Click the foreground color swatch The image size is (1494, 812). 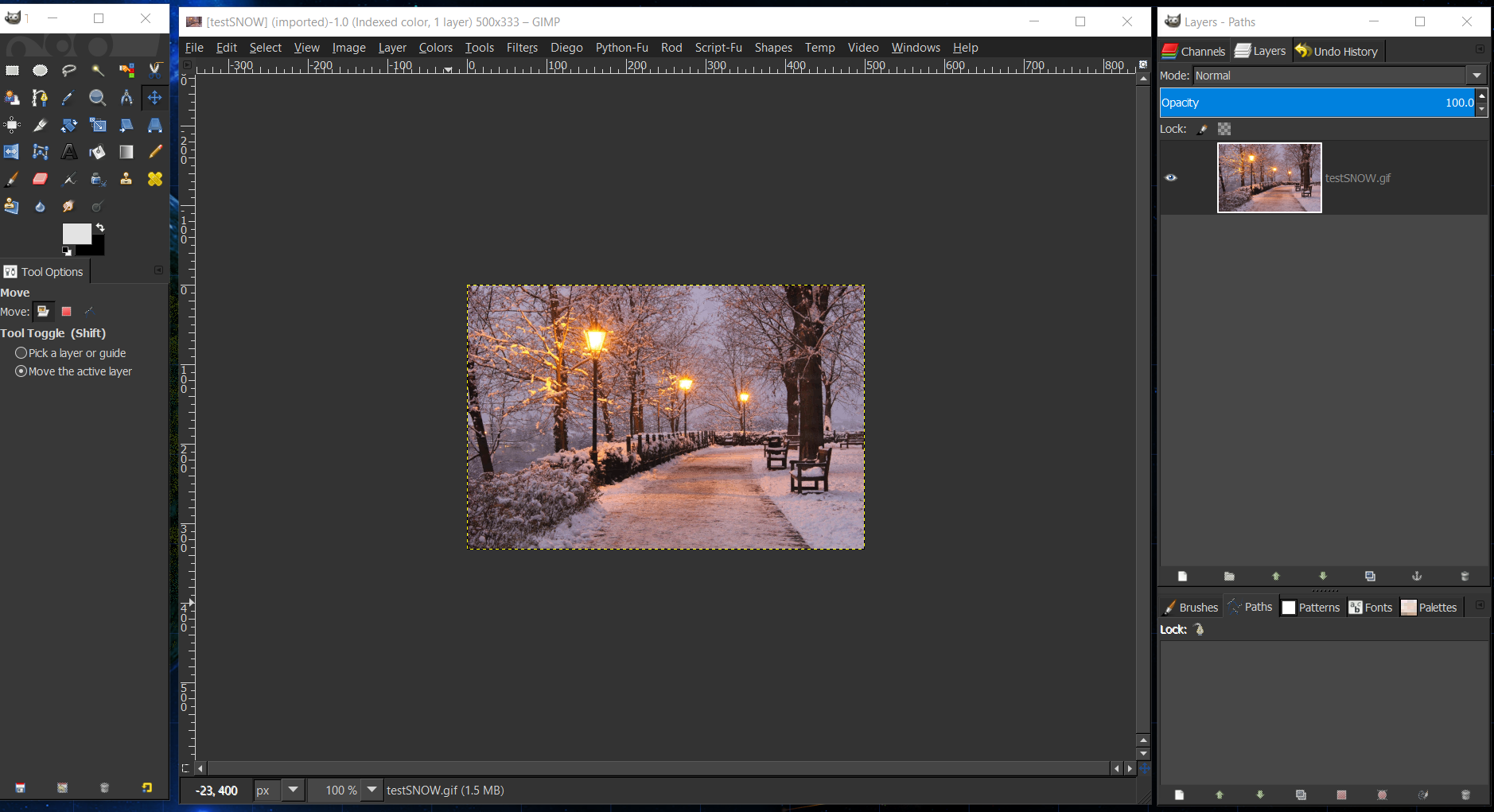coord(76,232)
